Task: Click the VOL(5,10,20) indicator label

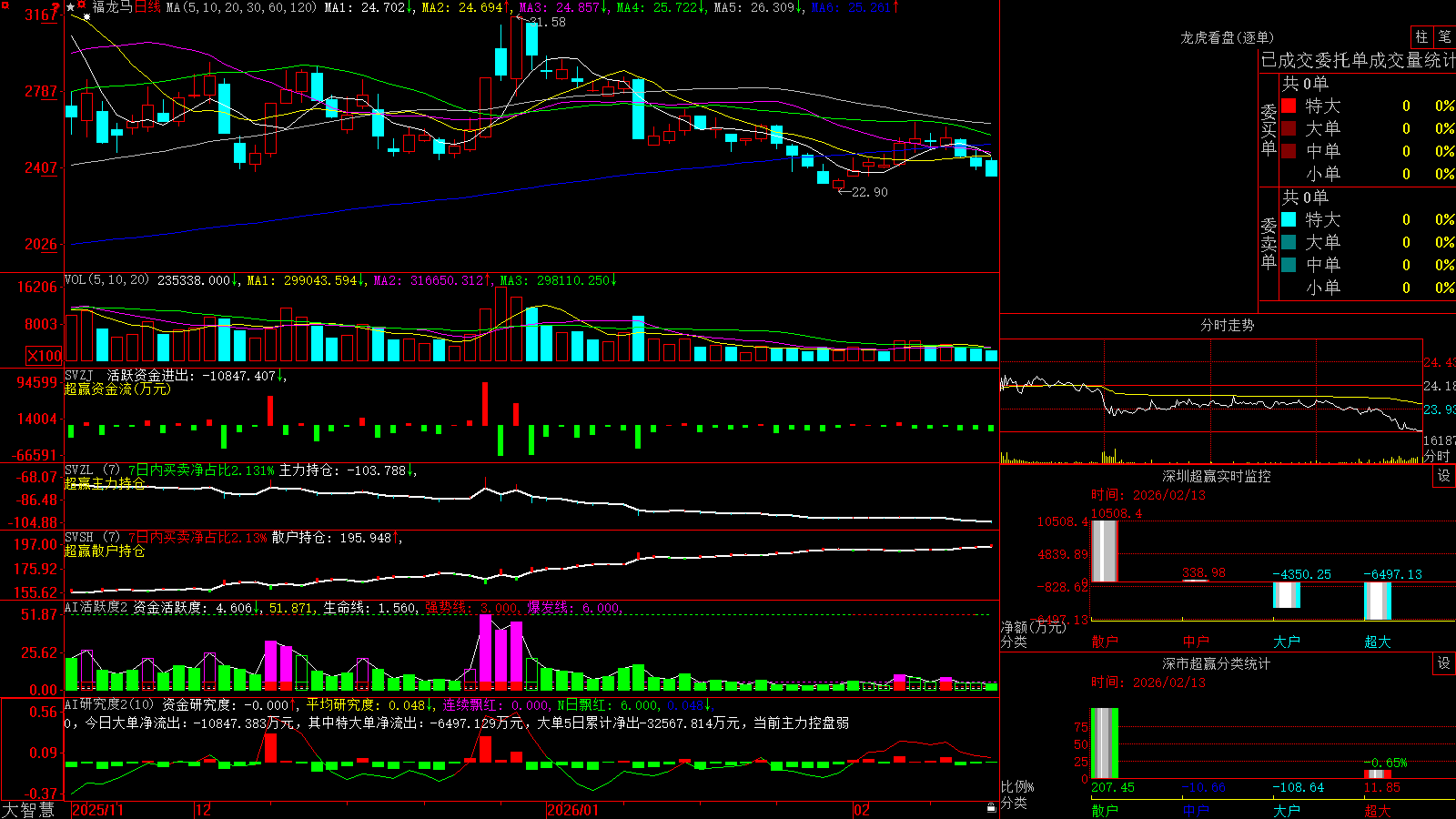Action: click(x=106, y=280)
